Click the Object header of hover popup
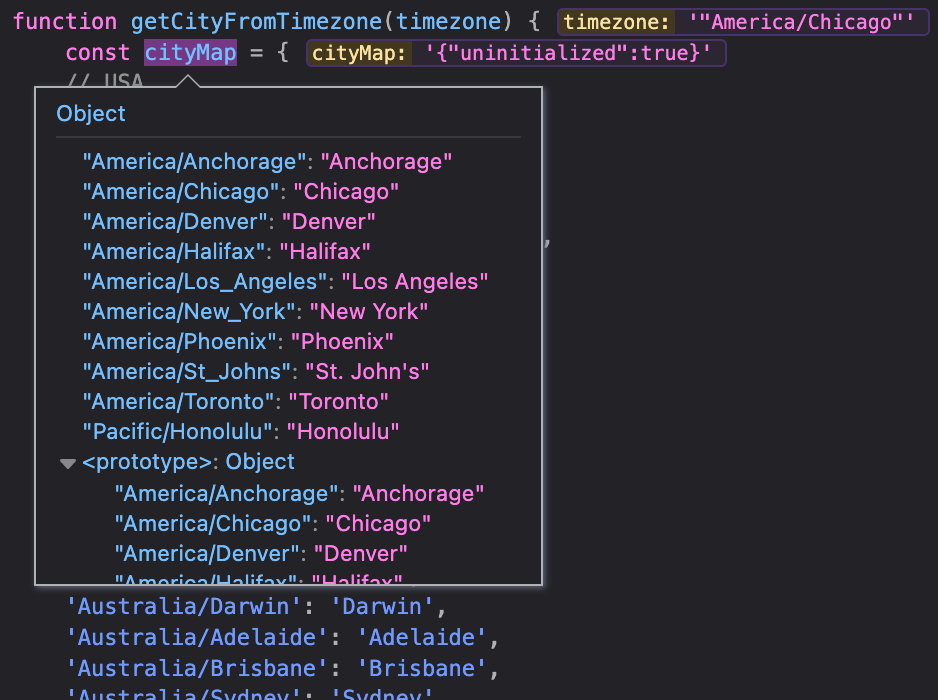Image resolution: width=938 pixels, height=700 pixels. click(x=91, y=113)
